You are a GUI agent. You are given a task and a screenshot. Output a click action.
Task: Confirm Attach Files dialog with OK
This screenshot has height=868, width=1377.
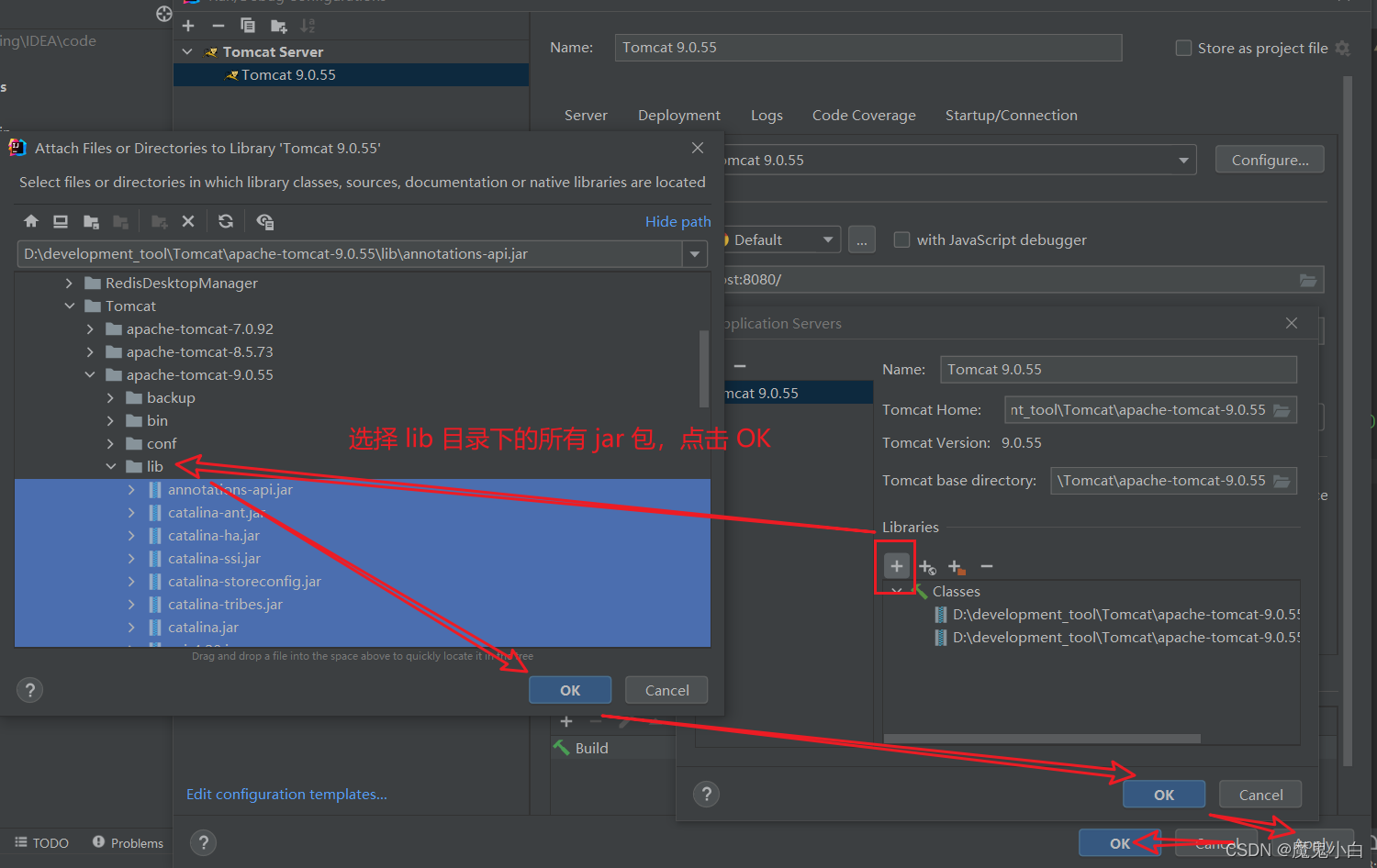570,690
